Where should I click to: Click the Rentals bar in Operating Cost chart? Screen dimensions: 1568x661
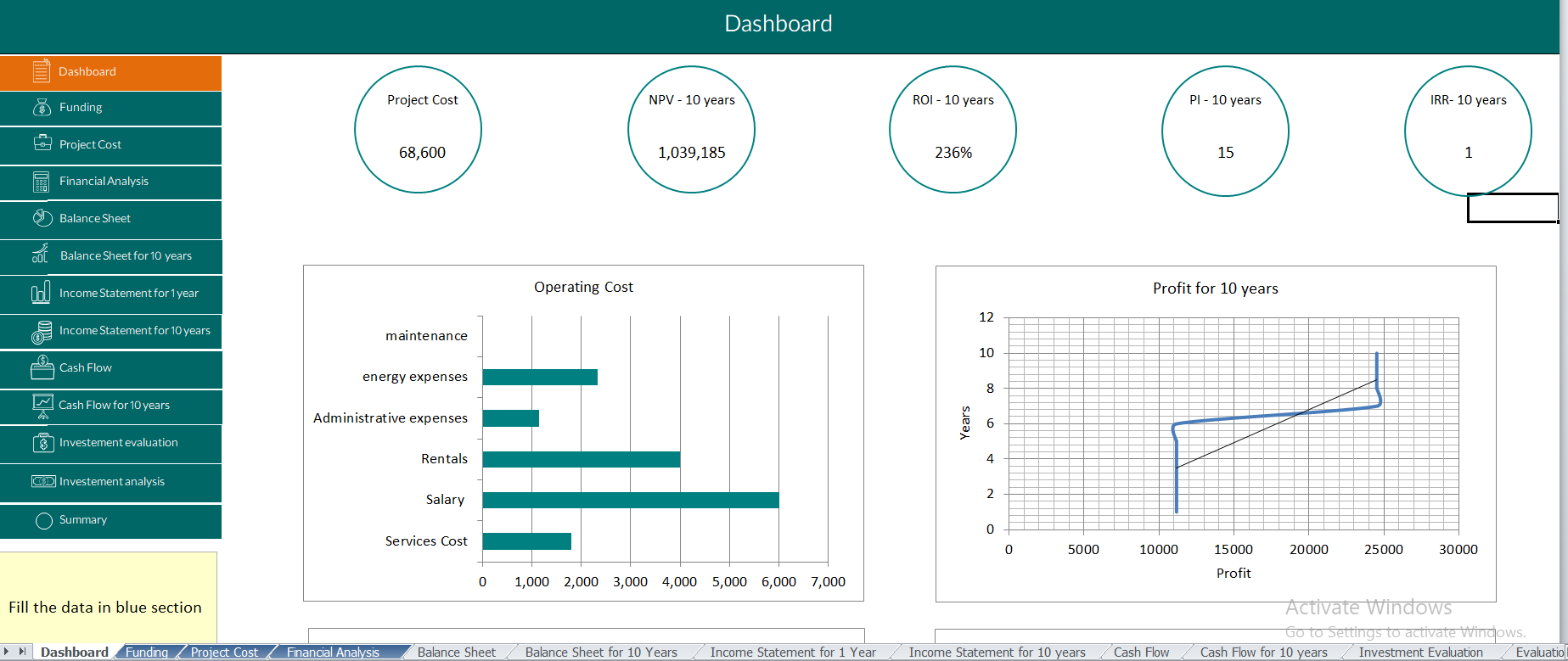(582, 459)
